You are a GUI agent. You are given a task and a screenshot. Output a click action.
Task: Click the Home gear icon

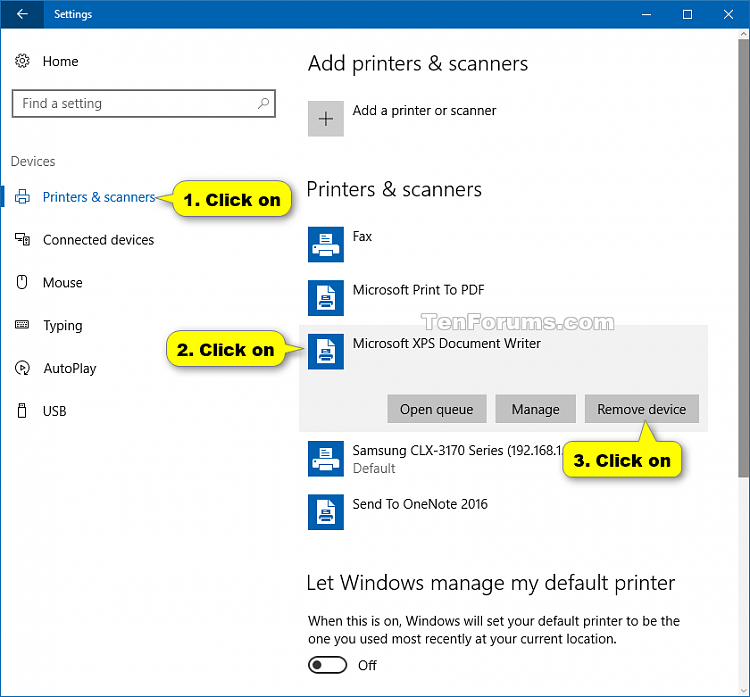point(22,61)
